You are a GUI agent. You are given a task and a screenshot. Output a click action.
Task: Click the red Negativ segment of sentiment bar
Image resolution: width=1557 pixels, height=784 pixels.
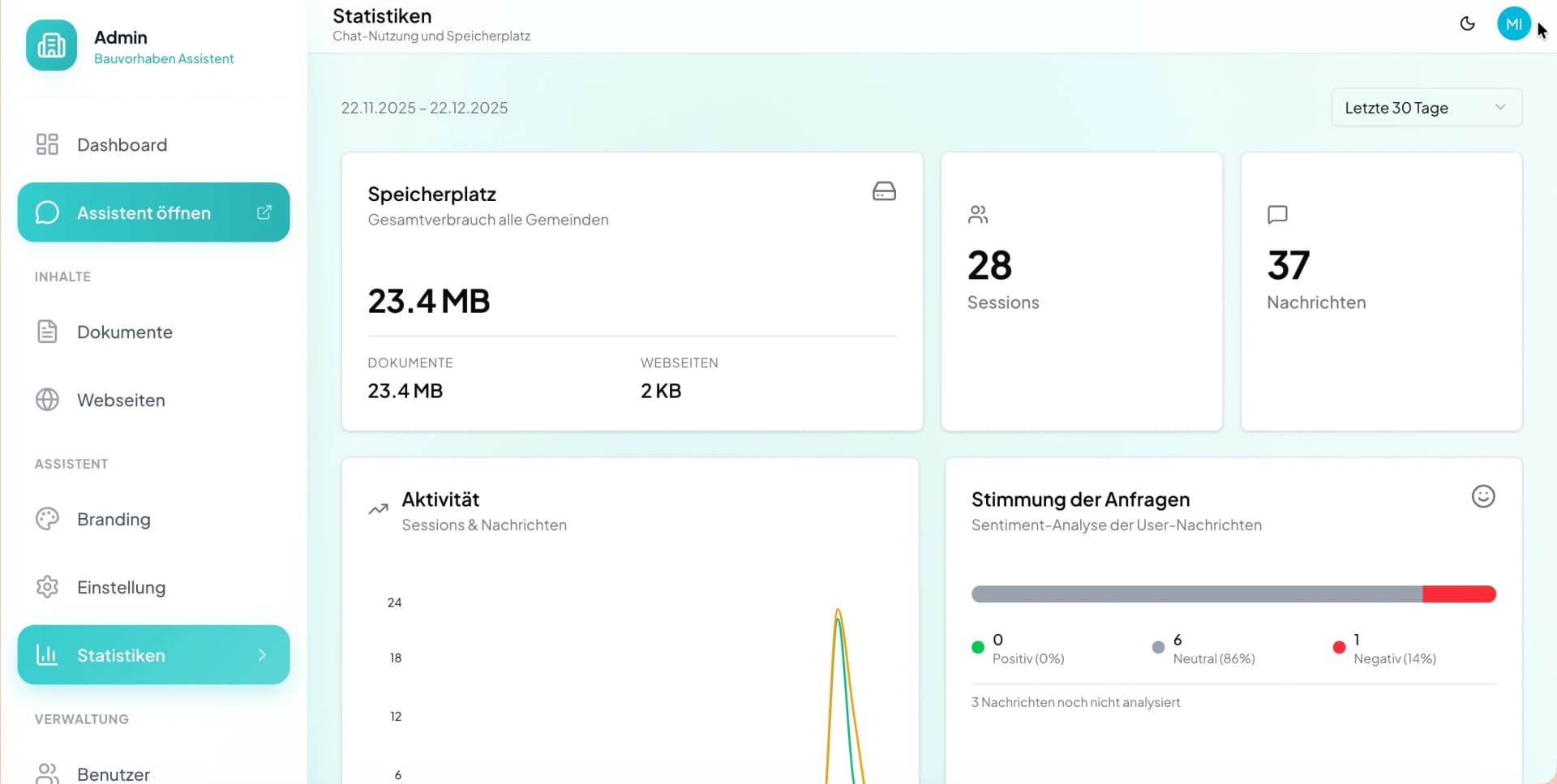point(1460,594)
